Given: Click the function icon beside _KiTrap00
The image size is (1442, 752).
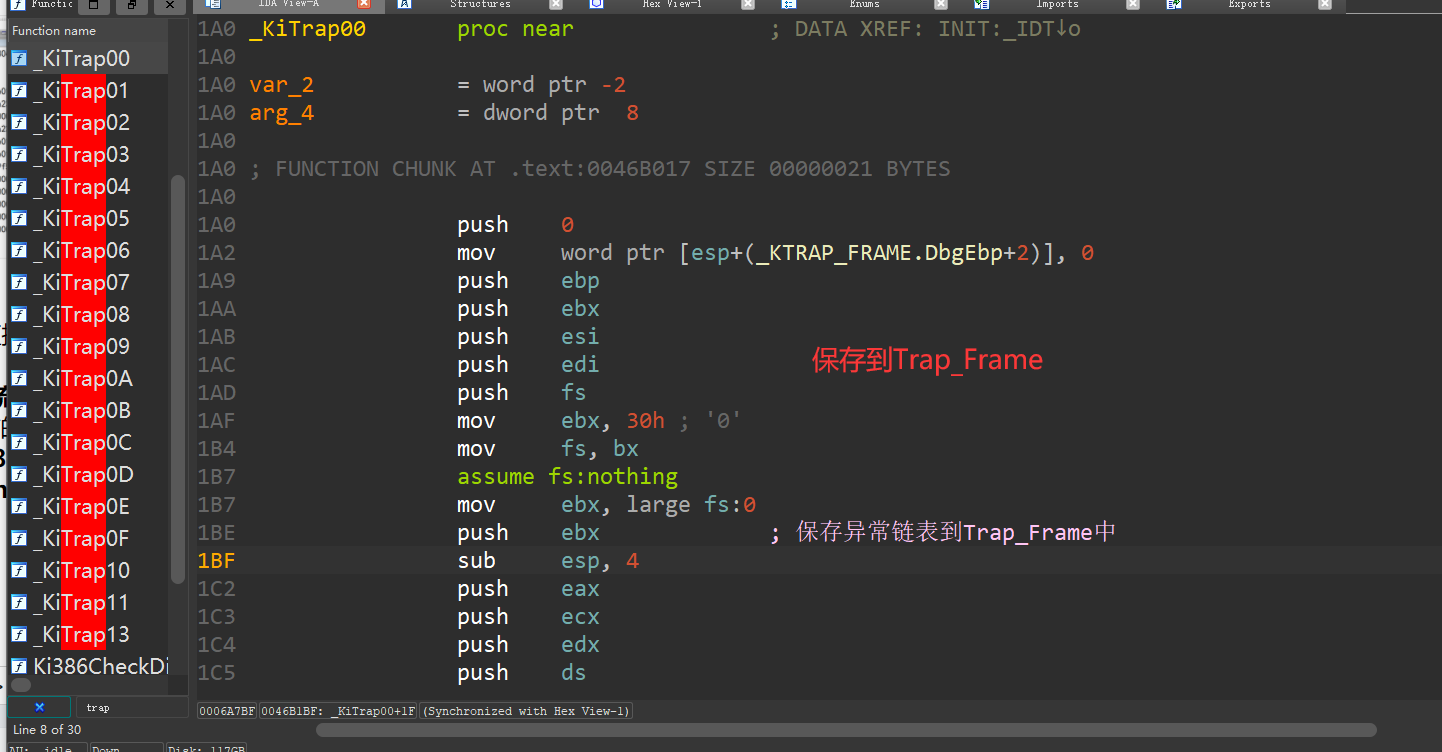Looking at the screenshot, I should [19, 59].
